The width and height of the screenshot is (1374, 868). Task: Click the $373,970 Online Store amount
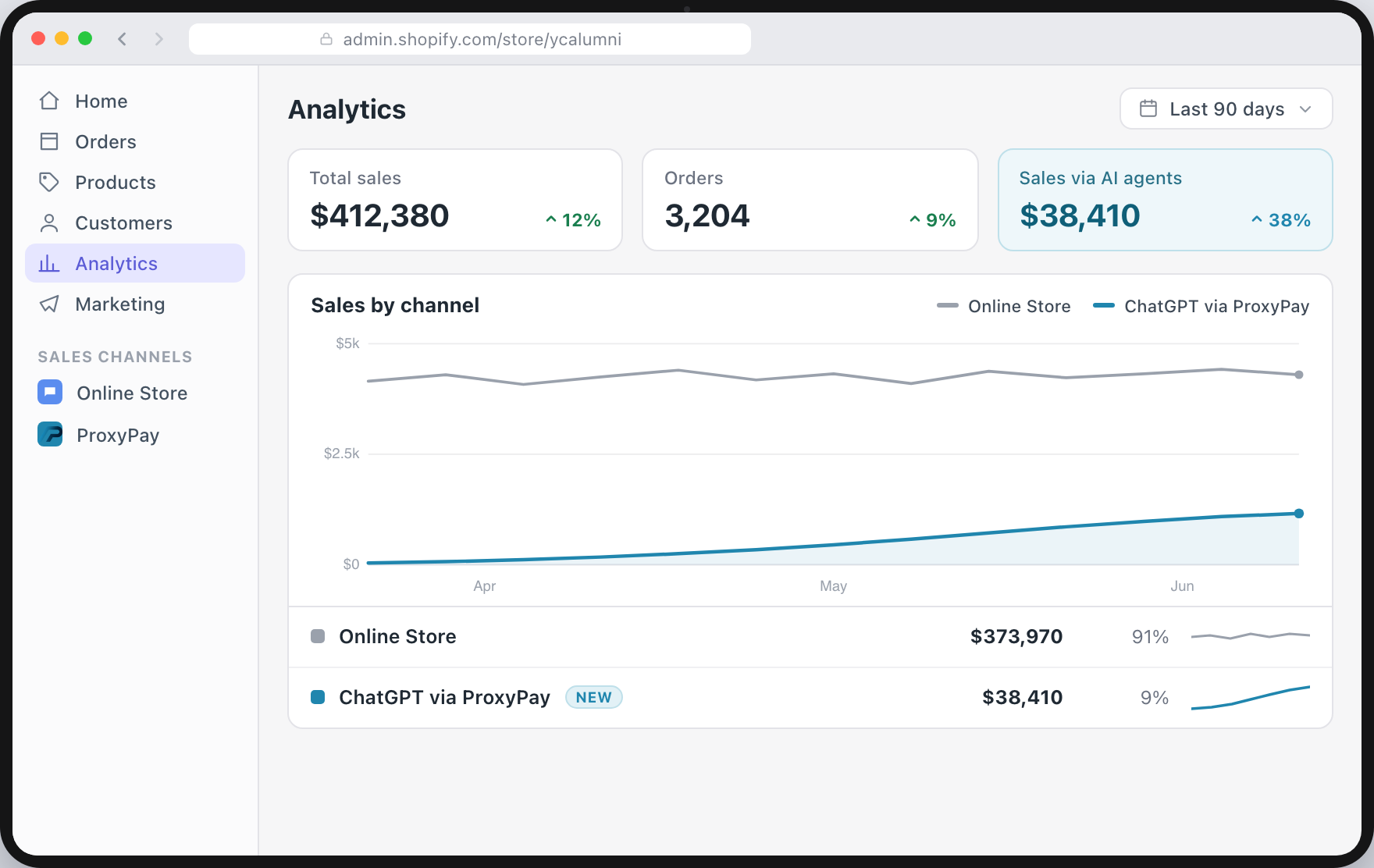1016,636
